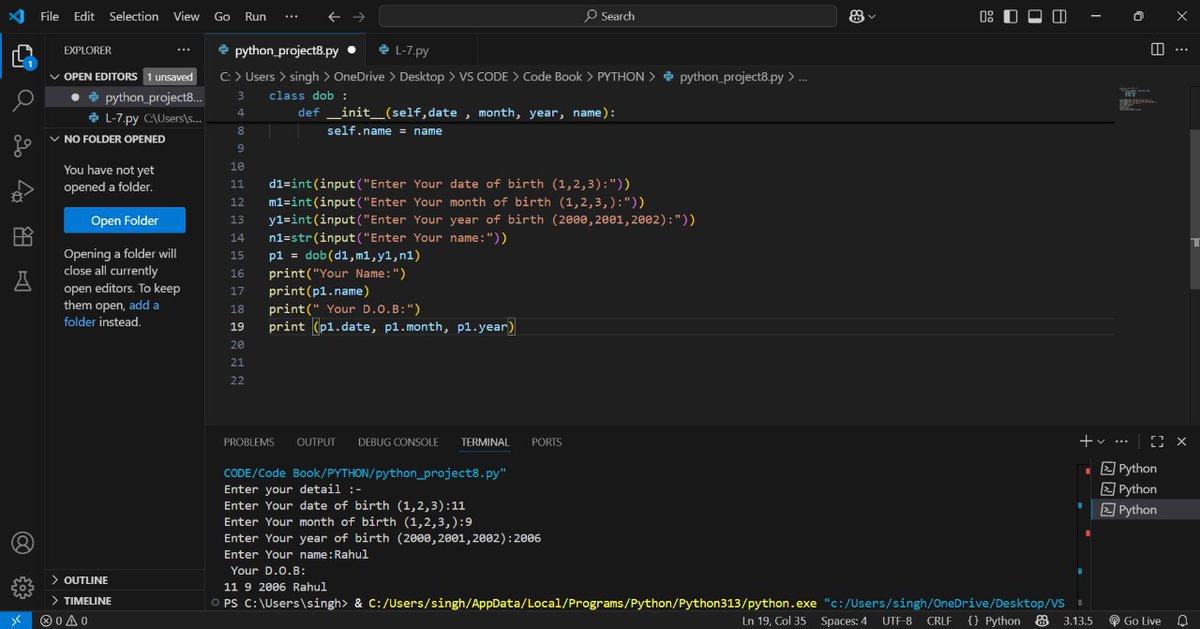Create a new terminal with plus icon
Viewport: 1200px width, 629px height.
coord(1086,441)
